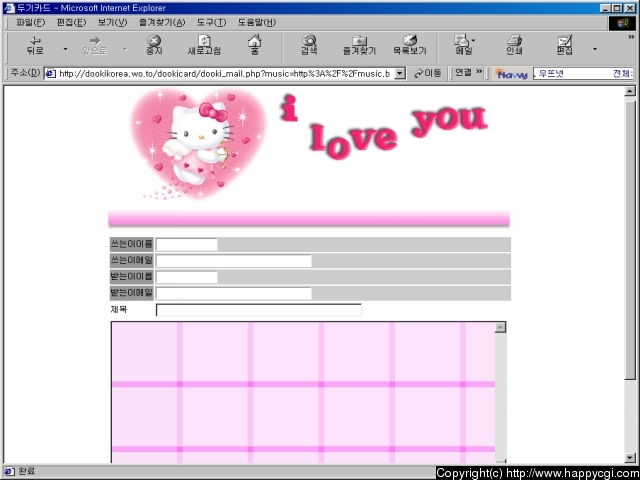Minimize the Internet Explorer window
This screenshot has height=480, width=640.
[x=606, y=8]
